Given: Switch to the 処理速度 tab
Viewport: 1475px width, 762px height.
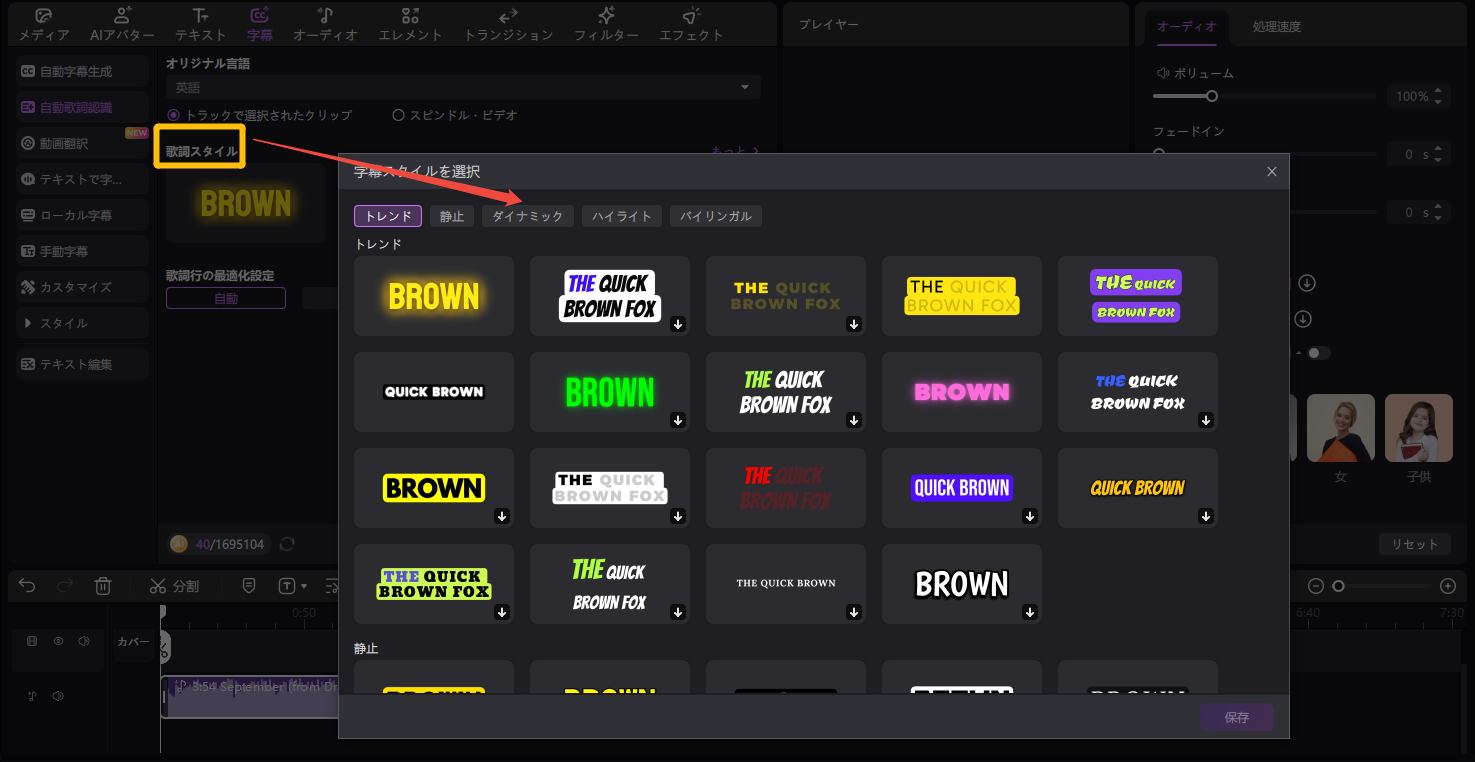Looking at the screenshot, I should coord(1276,27).
